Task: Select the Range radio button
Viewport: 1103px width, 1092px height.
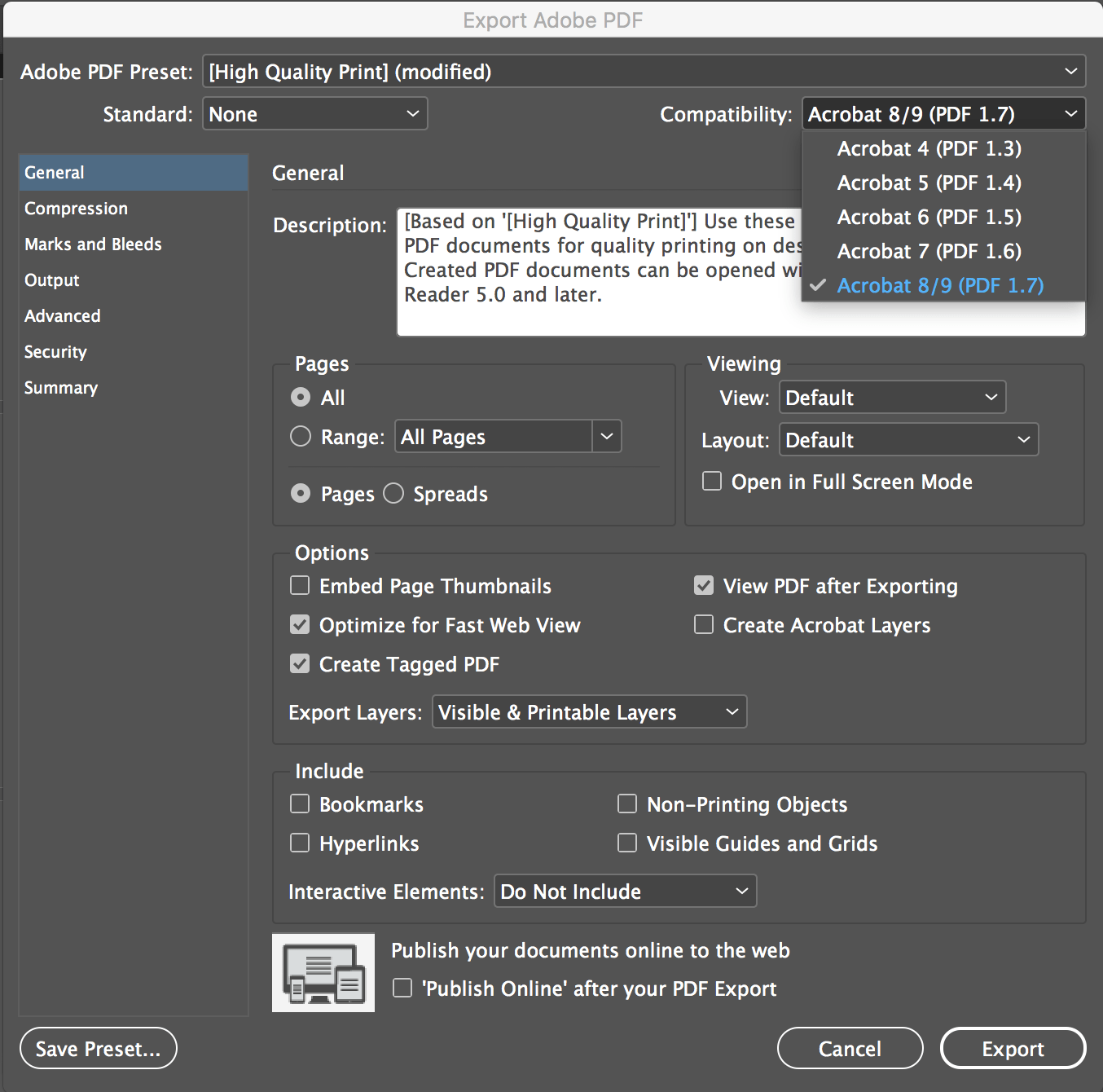Action: click(x=300, y=436)
